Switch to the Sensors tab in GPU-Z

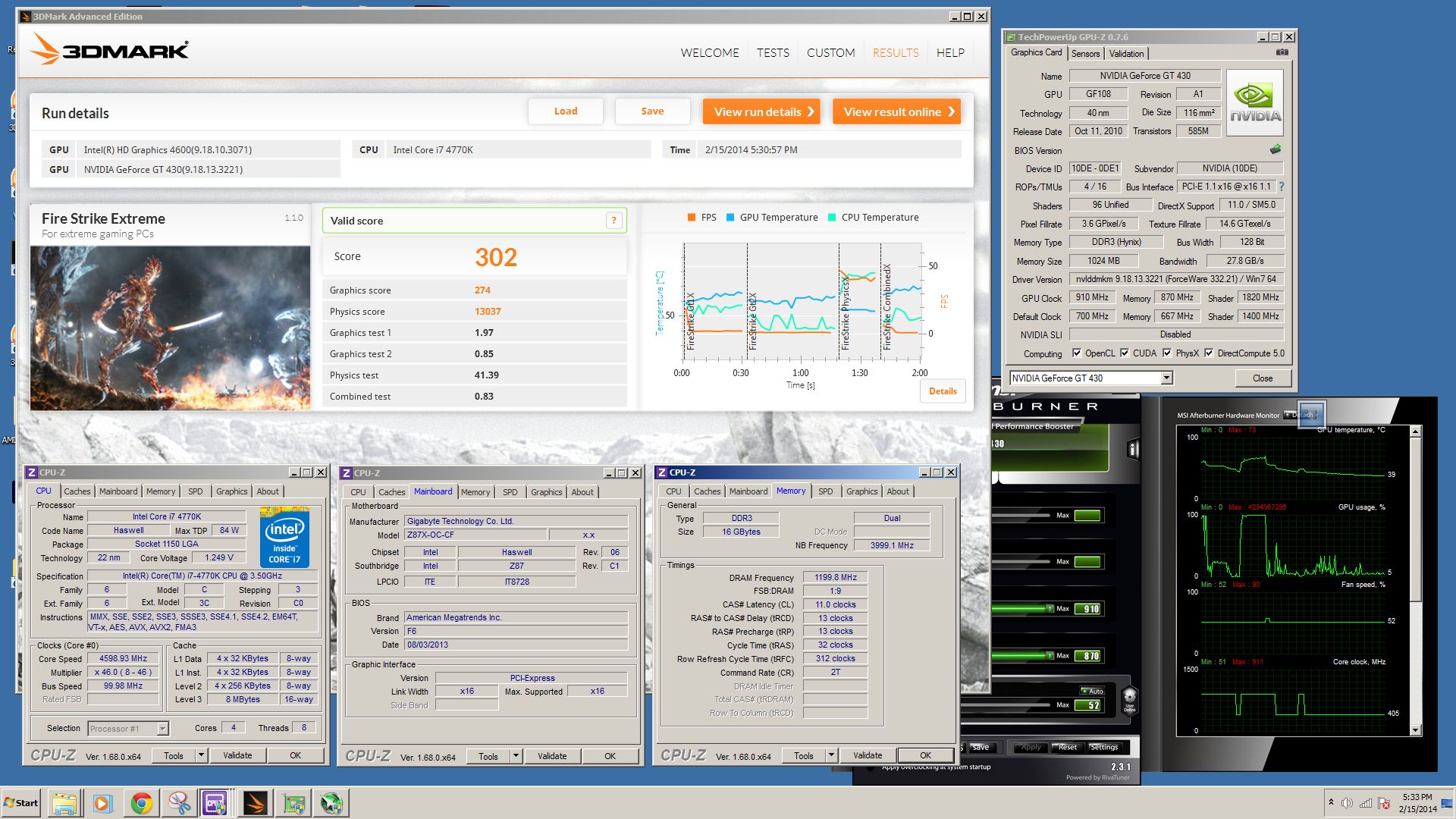[x=1085, y=53]
